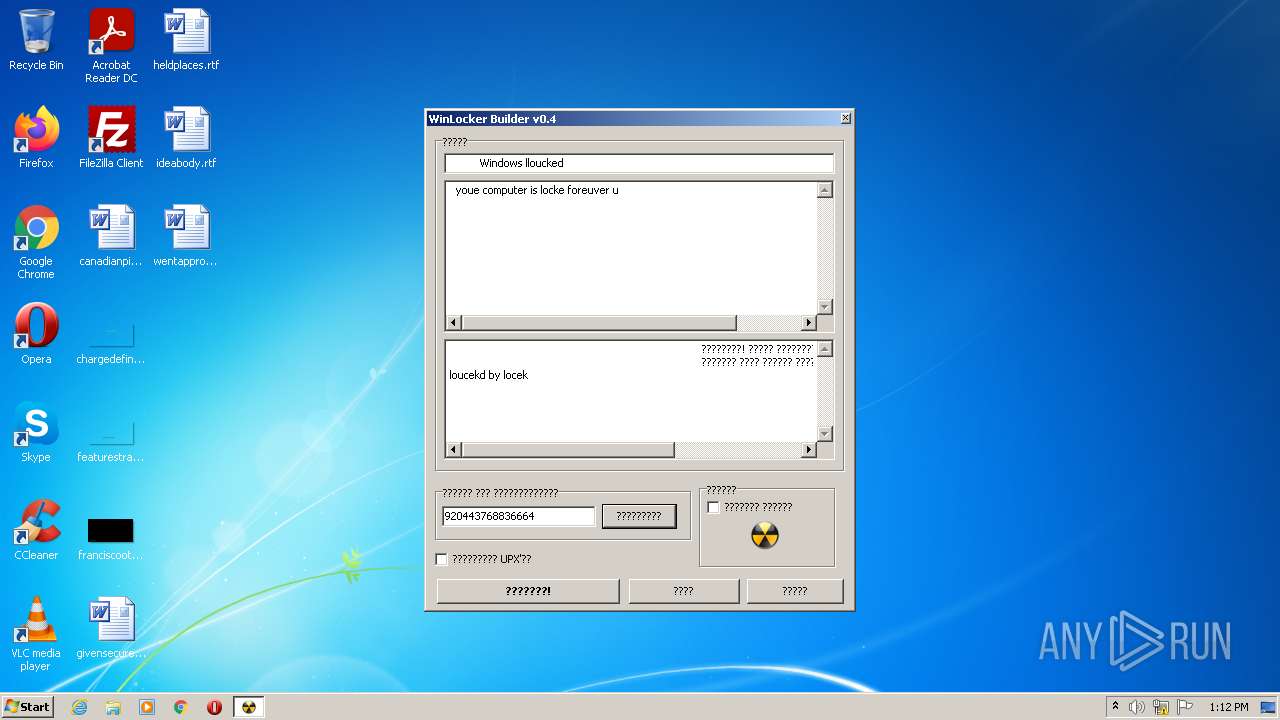Open FileZilla Client shortcut
This screenshot has width=1280, height=720.
click(111, 138)
